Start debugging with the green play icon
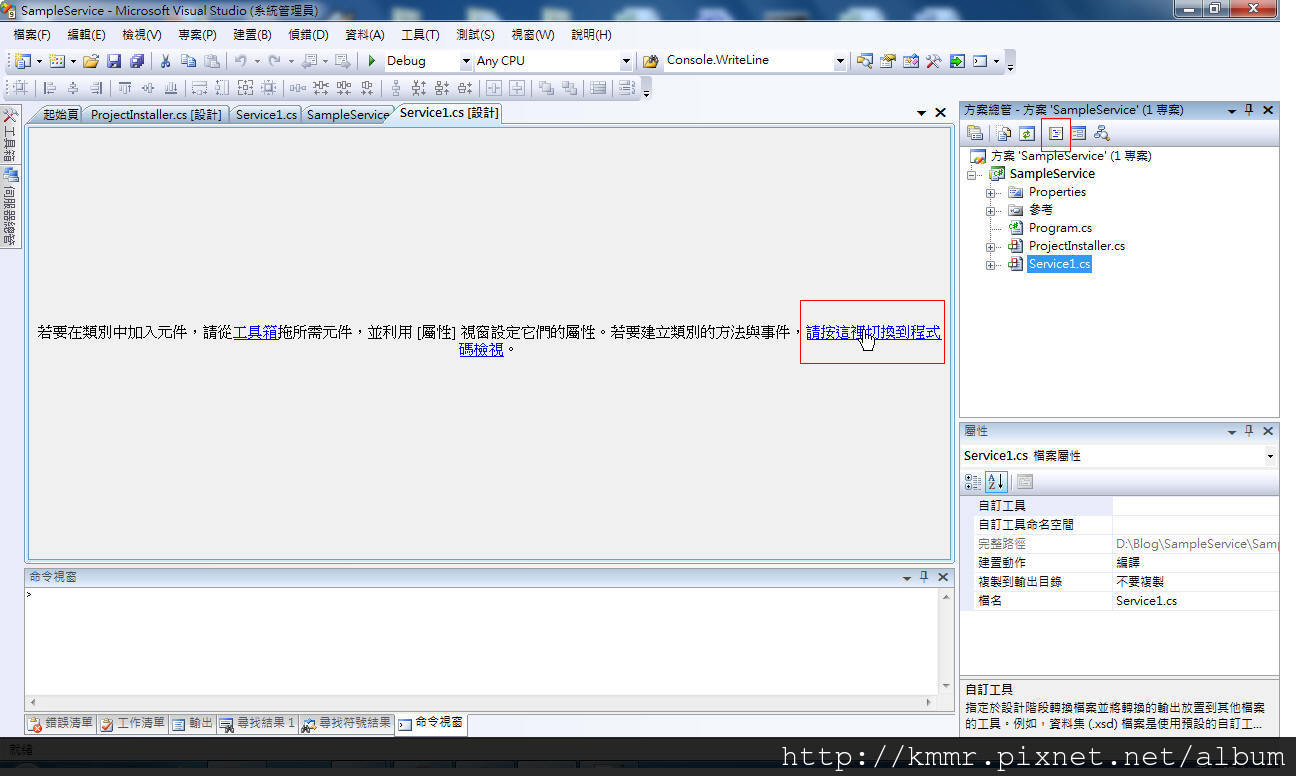This screenshot has width=1296, height=776. click(372, 61)
